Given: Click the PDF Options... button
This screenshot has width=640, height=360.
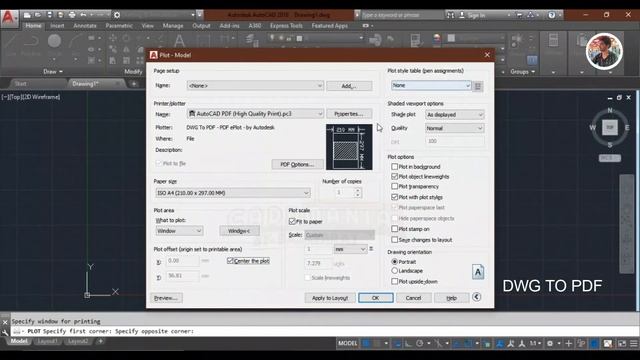Looking at the screenshot, I should (x=298, y=164).
